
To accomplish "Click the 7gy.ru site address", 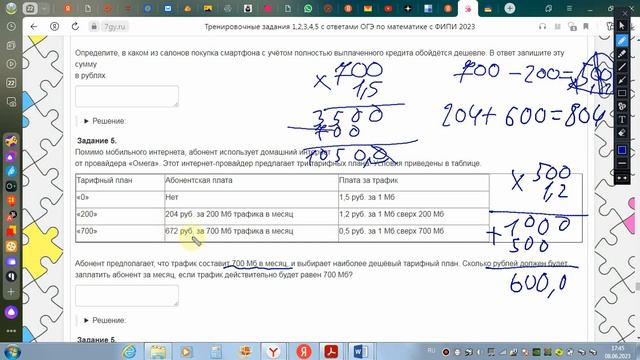I will [x=114, y=27].
